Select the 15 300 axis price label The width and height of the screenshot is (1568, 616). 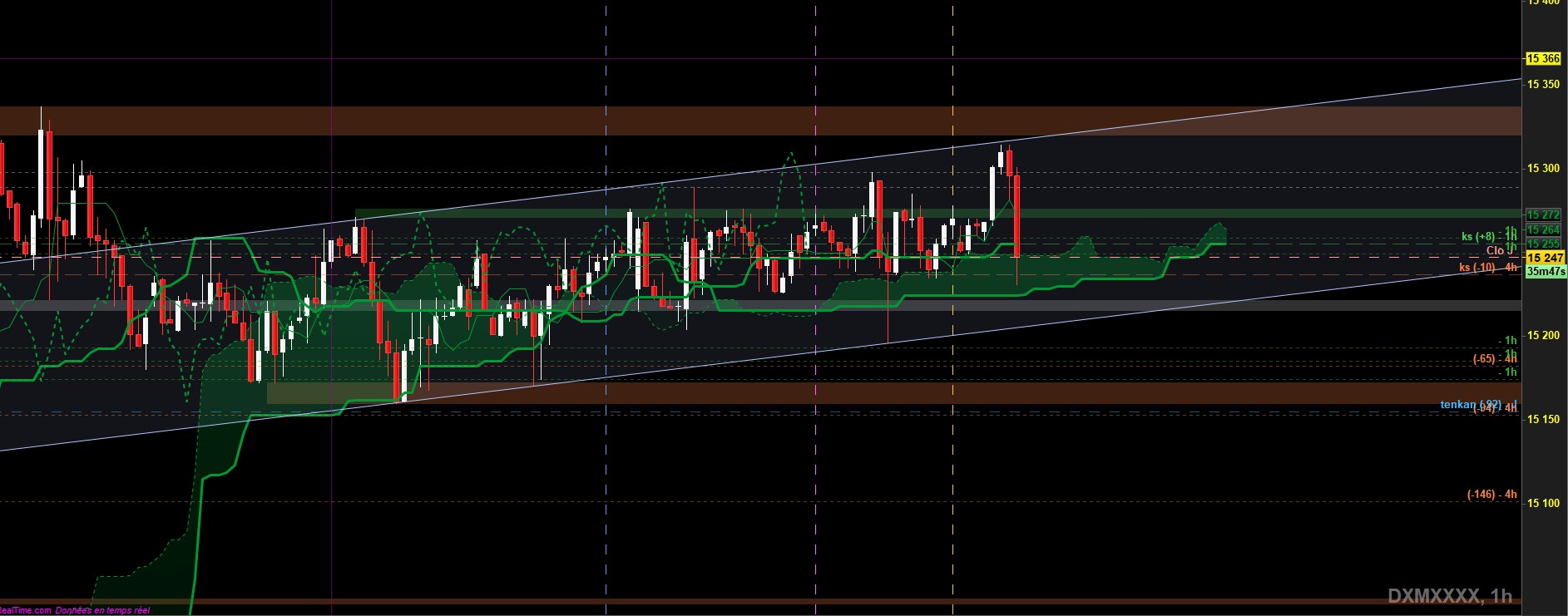point(1543,169)
